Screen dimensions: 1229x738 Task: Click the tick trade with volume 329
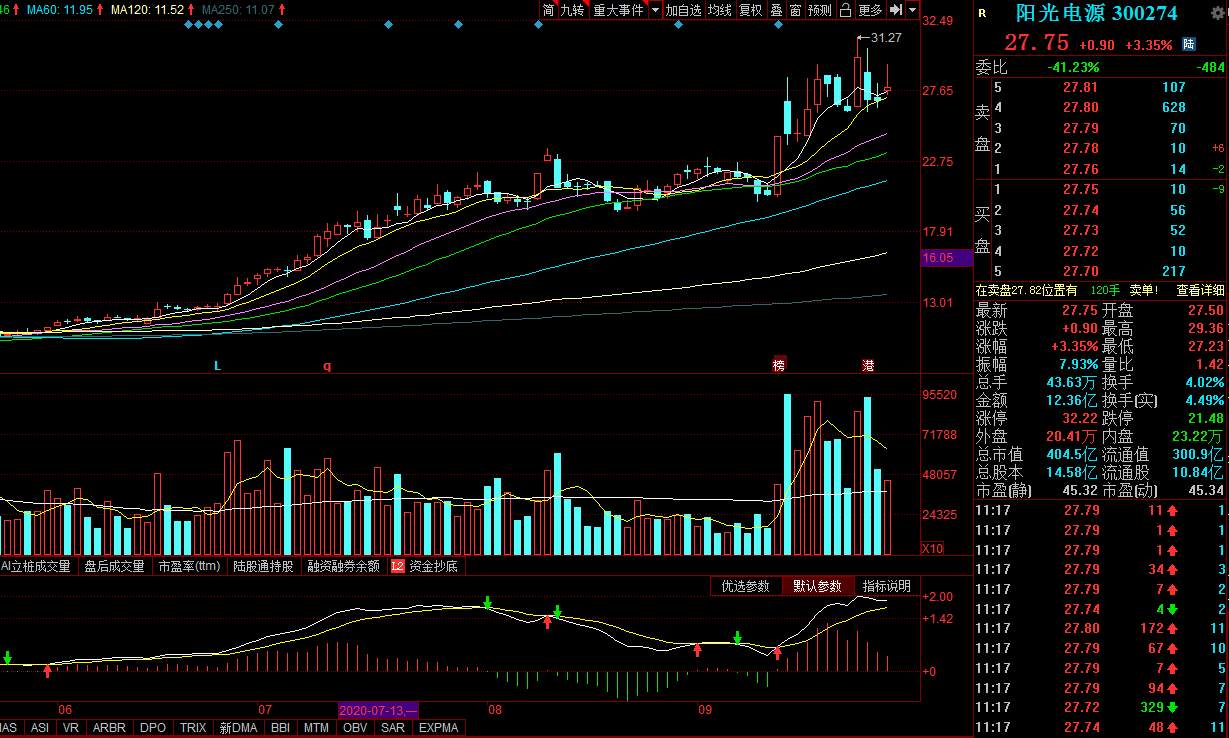coord(1154,707)
